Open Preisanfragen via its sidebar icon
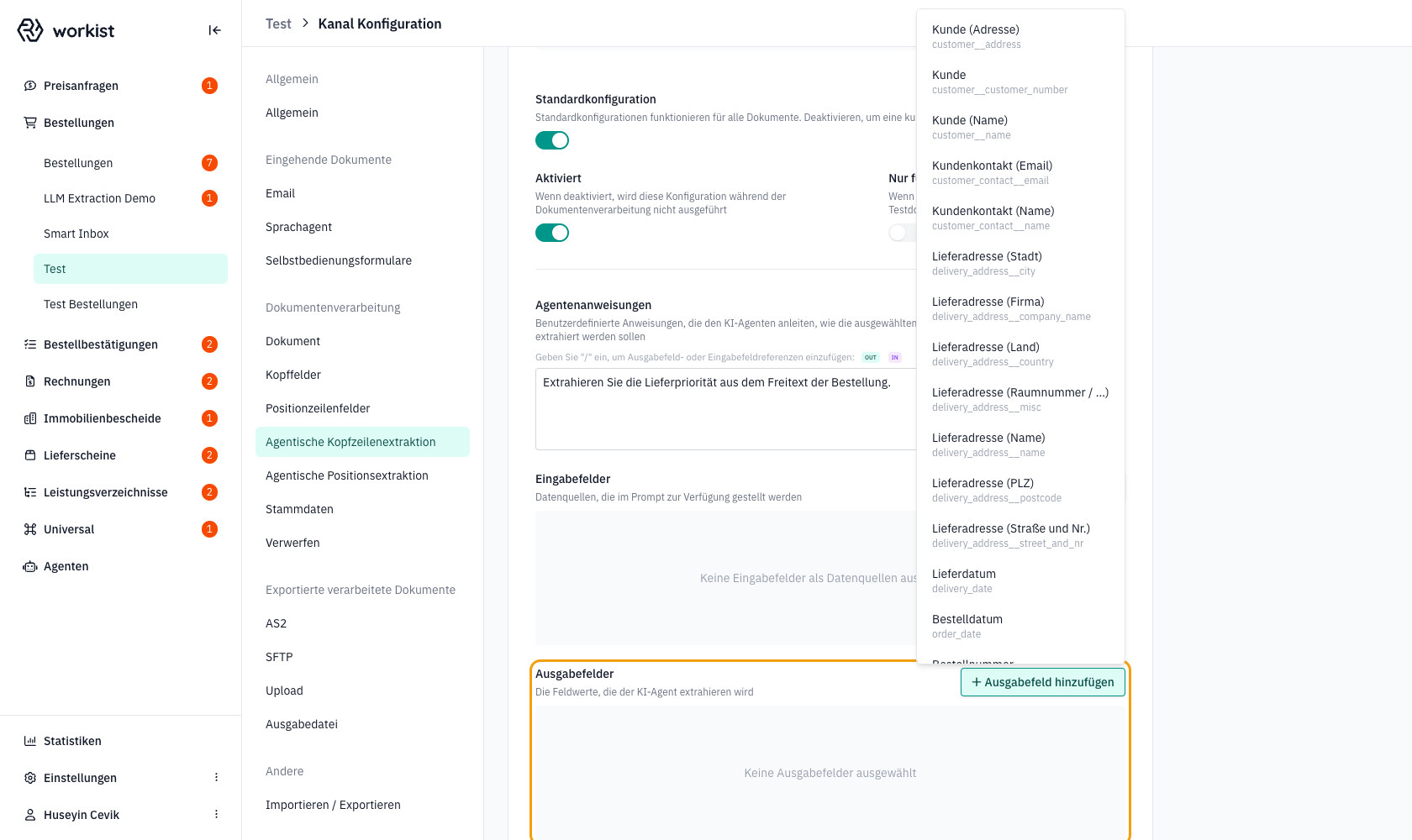The height and width of the screenshot is (840, 1412). point(30,86)
